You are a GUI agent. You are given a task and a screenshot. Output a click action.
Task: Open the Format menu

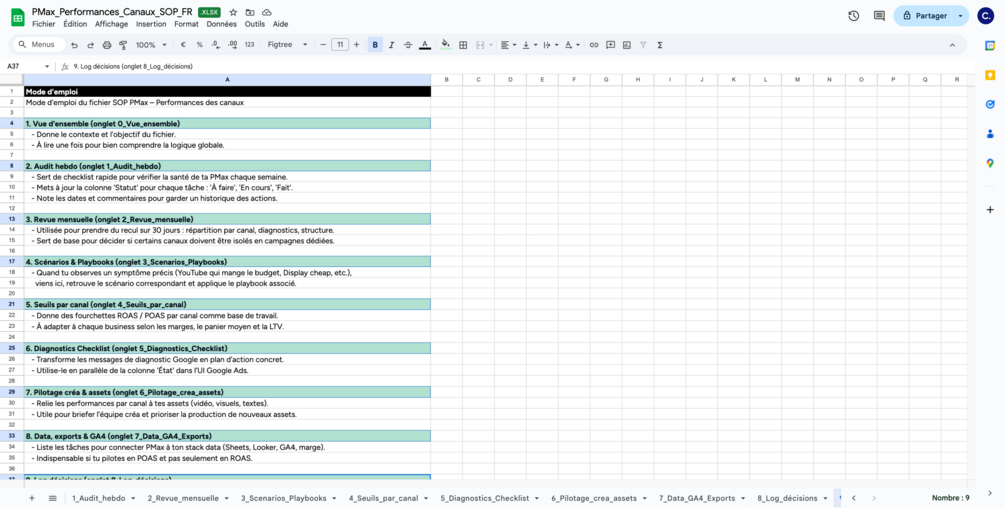[187, 24]
